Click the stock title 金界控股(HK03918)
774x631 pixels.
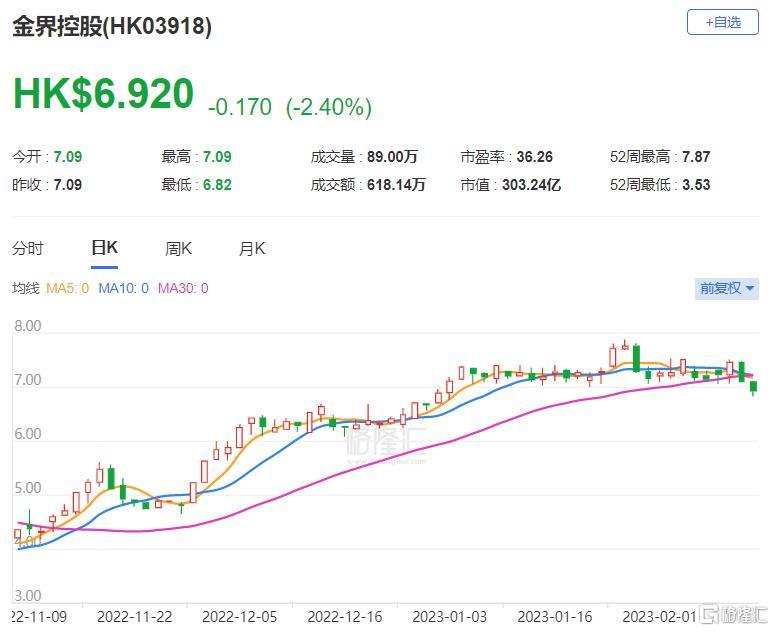coord(112,26)
